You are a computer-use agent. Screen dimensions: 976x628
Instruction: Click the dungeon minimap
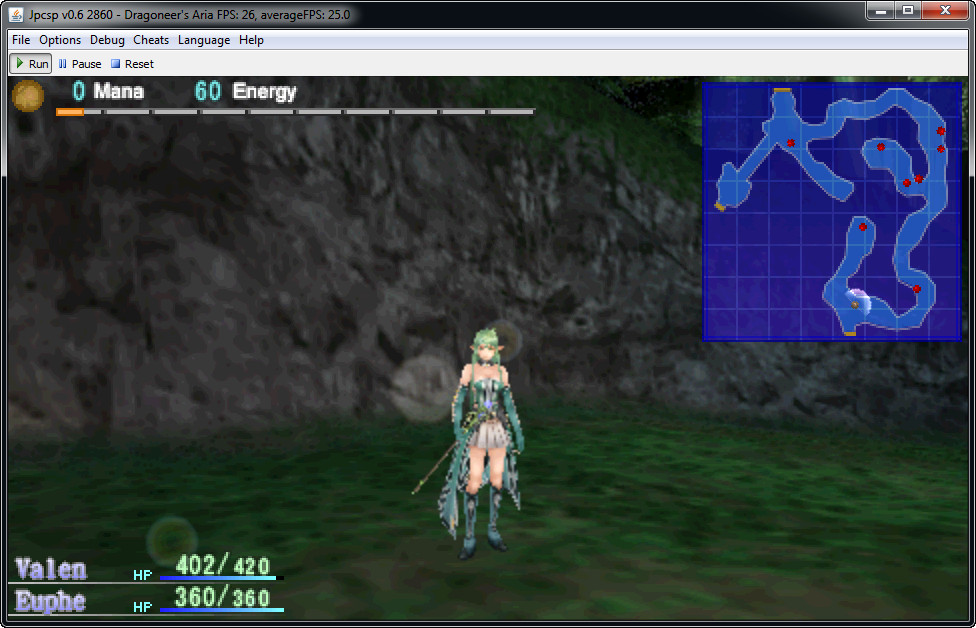(832, 212)
